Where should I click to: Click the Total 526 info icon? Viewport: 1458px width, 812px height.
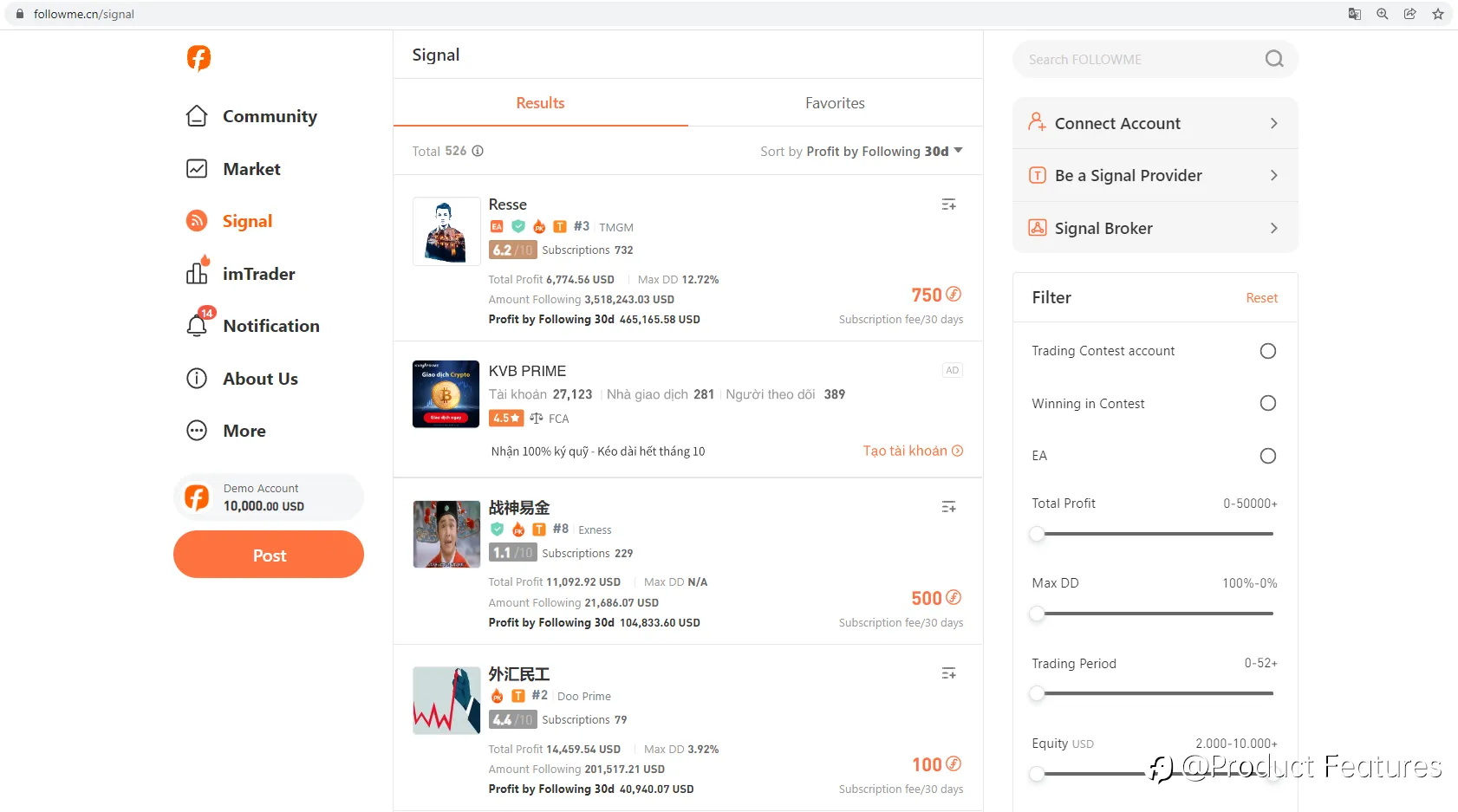tap(478, 151)
